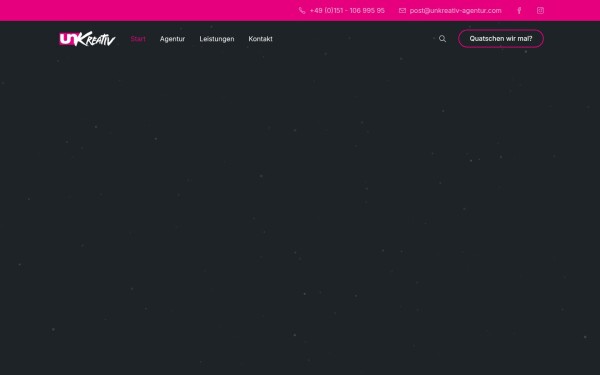Call the phone number +49 (0)151 link

pyautogui.click(x=347, y=11)
